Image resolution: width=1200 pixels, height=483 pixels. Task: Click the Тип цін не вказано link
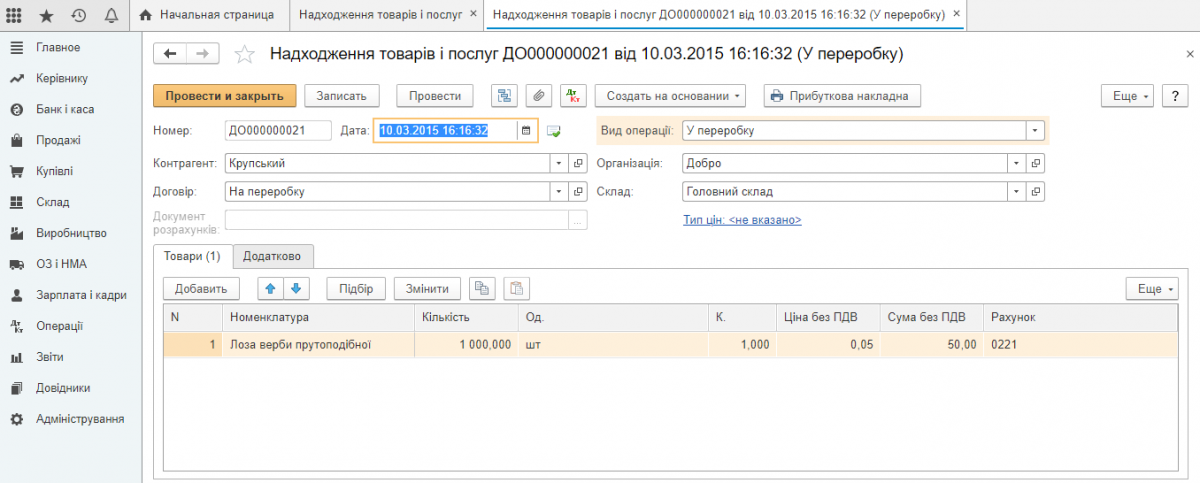[x=741, y=220]
